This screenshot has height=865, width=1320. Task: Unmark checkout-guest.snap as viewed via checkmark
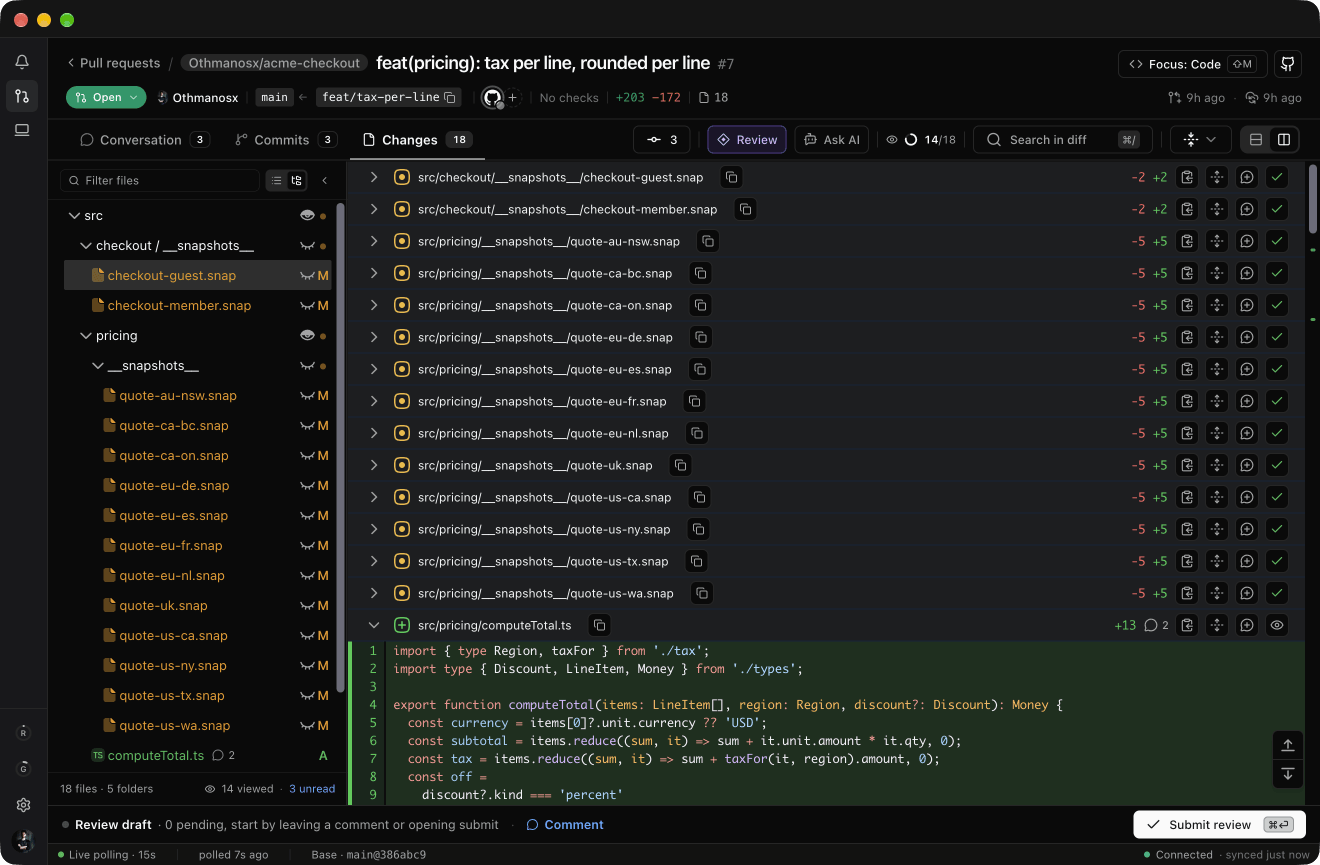(1276, 177)
